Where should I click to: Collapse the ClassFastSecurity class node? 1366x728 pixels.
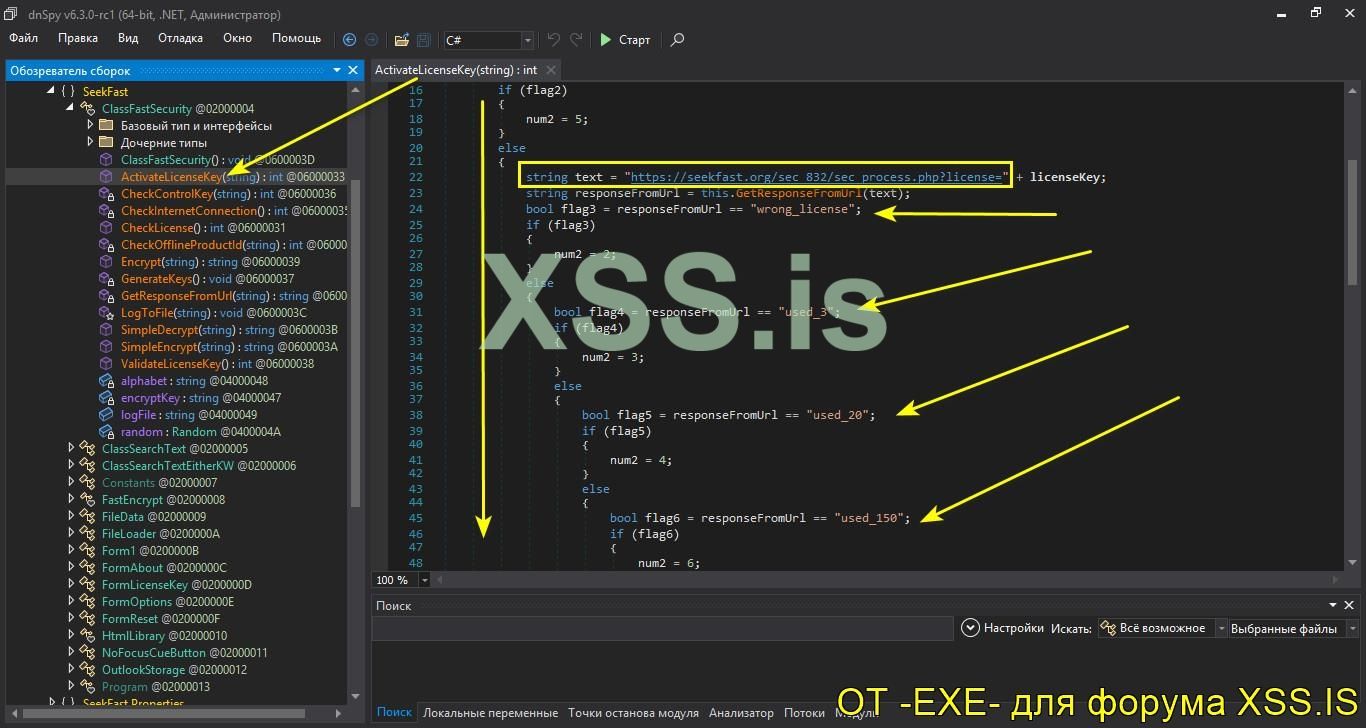[x=70, y=109]
